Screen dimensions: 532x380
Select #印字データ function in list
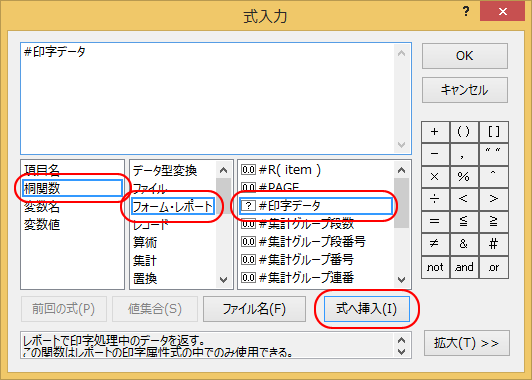pos(316,206)
